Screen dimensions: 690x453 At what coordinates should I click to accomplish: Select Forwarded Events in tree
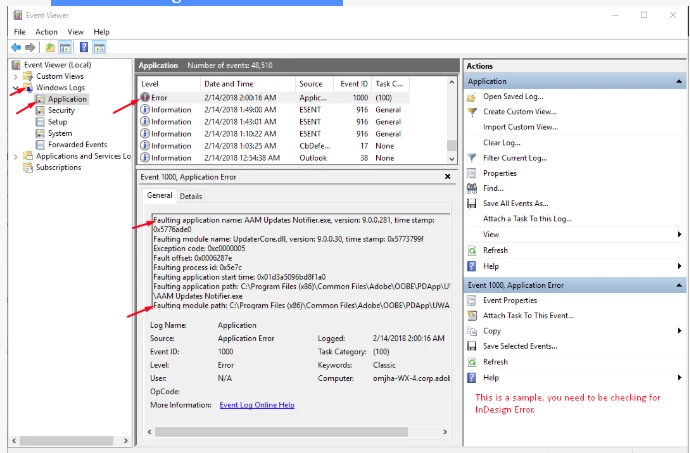[x=77, y=144]
